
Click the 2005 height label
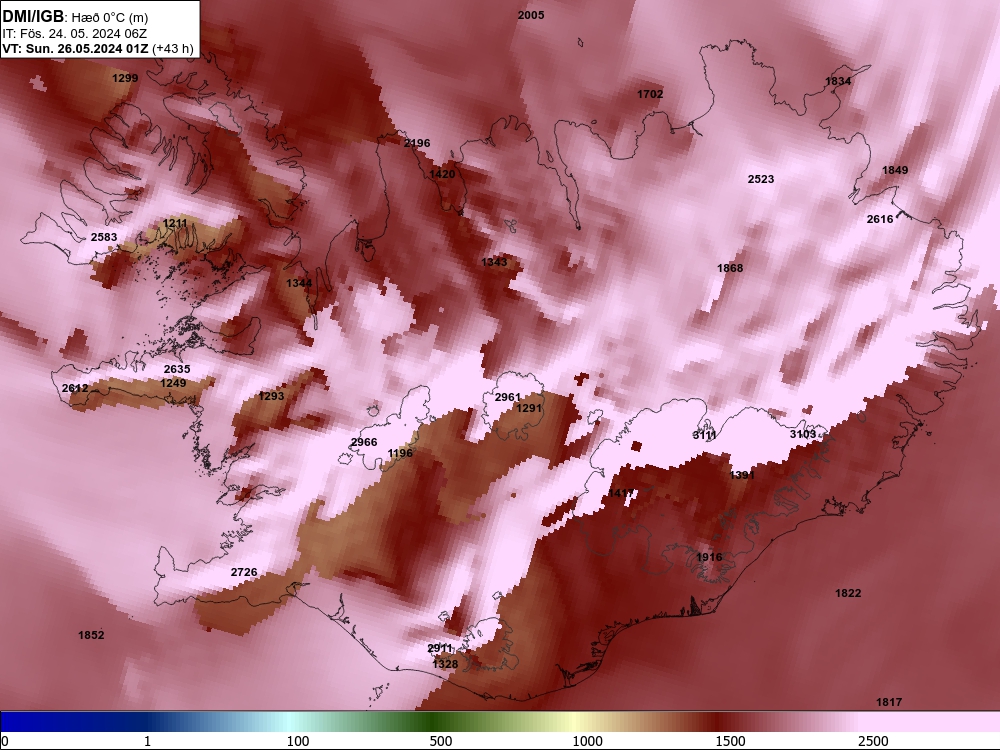[x=531, y=15]
